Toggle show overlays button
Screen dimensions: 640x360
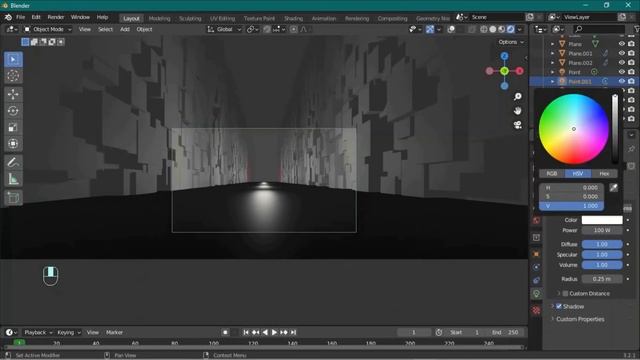click(x=451, y=29)
